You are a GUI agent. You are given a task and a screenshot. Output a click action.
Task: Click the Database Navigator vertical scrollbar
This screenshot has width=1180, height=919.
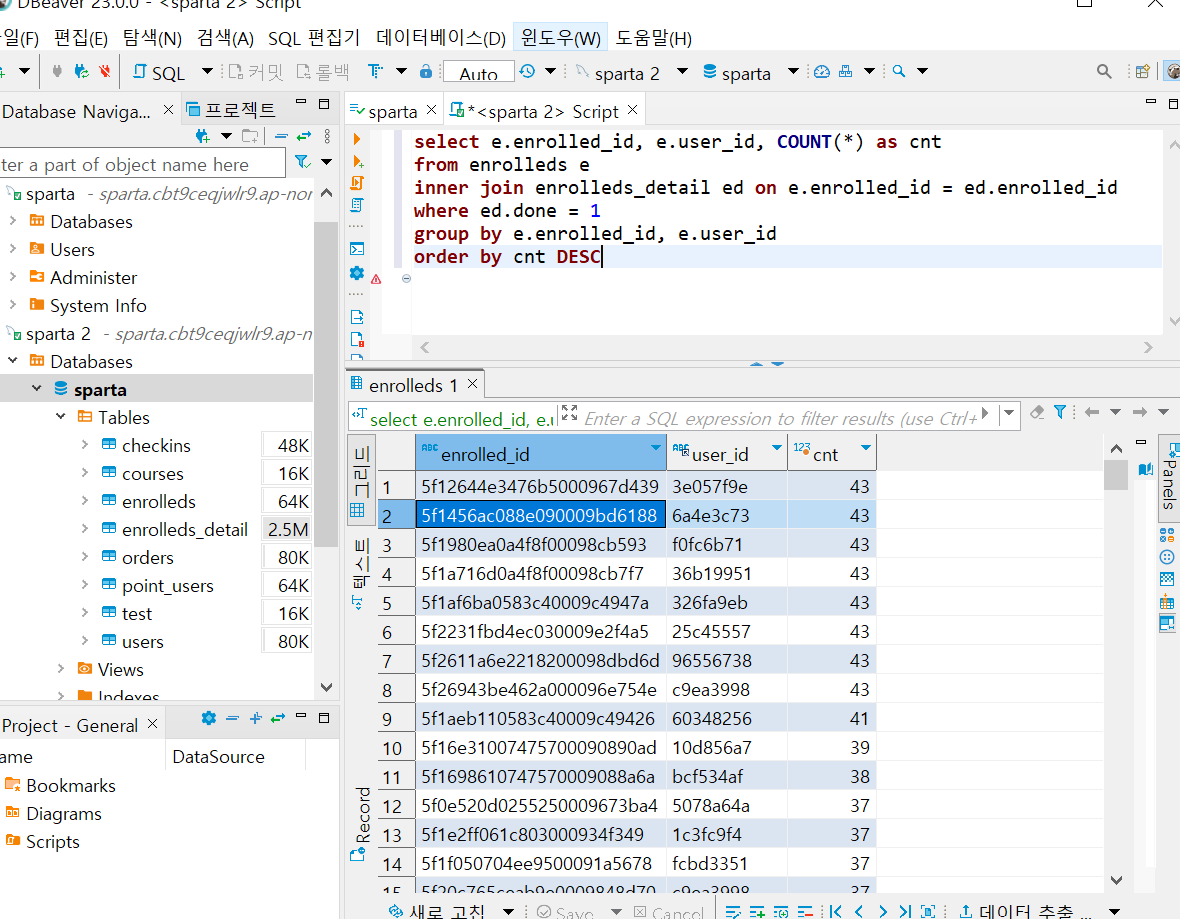point(326,384)
